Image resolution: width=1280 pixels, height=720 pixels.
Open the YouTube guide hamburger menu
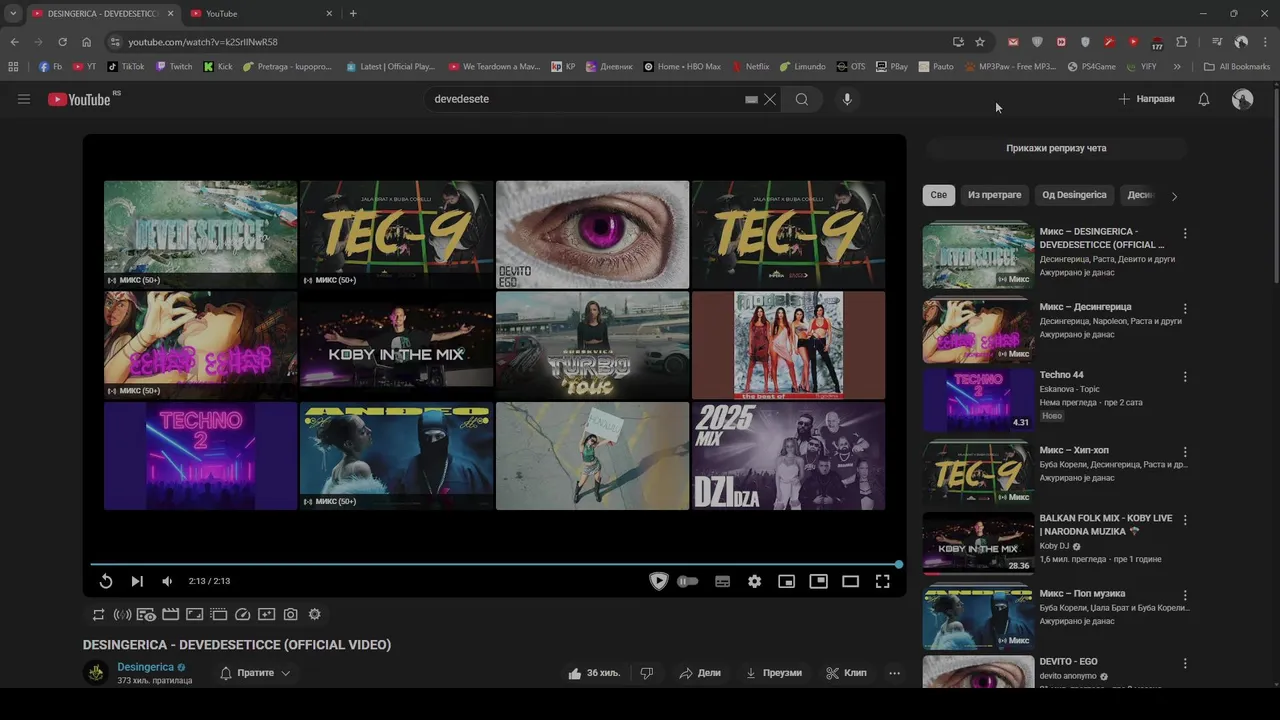point(24,99)
